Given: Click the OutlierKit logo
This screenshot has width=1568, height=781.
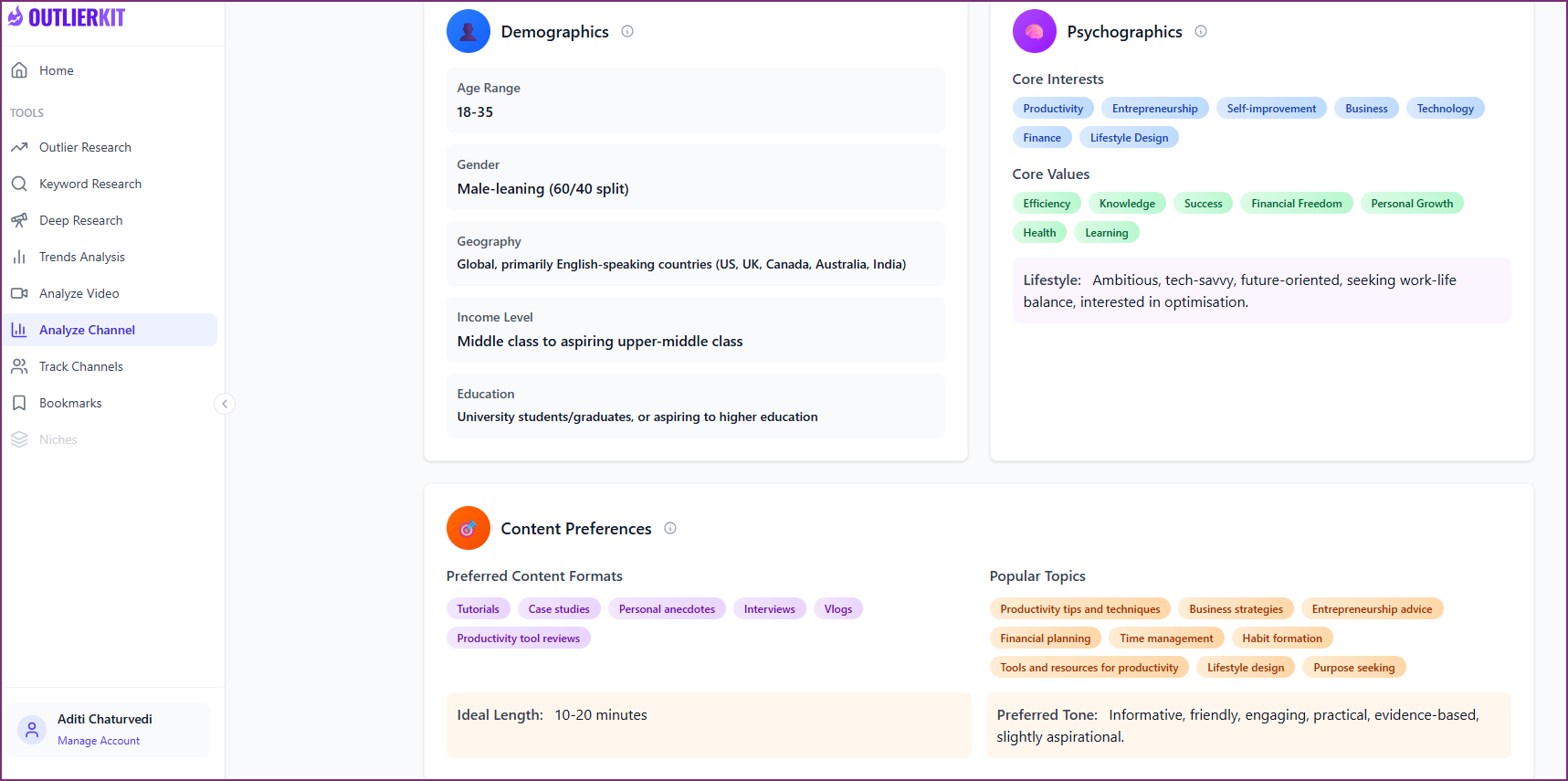Looking at the screenshot, I should (67, 17).
